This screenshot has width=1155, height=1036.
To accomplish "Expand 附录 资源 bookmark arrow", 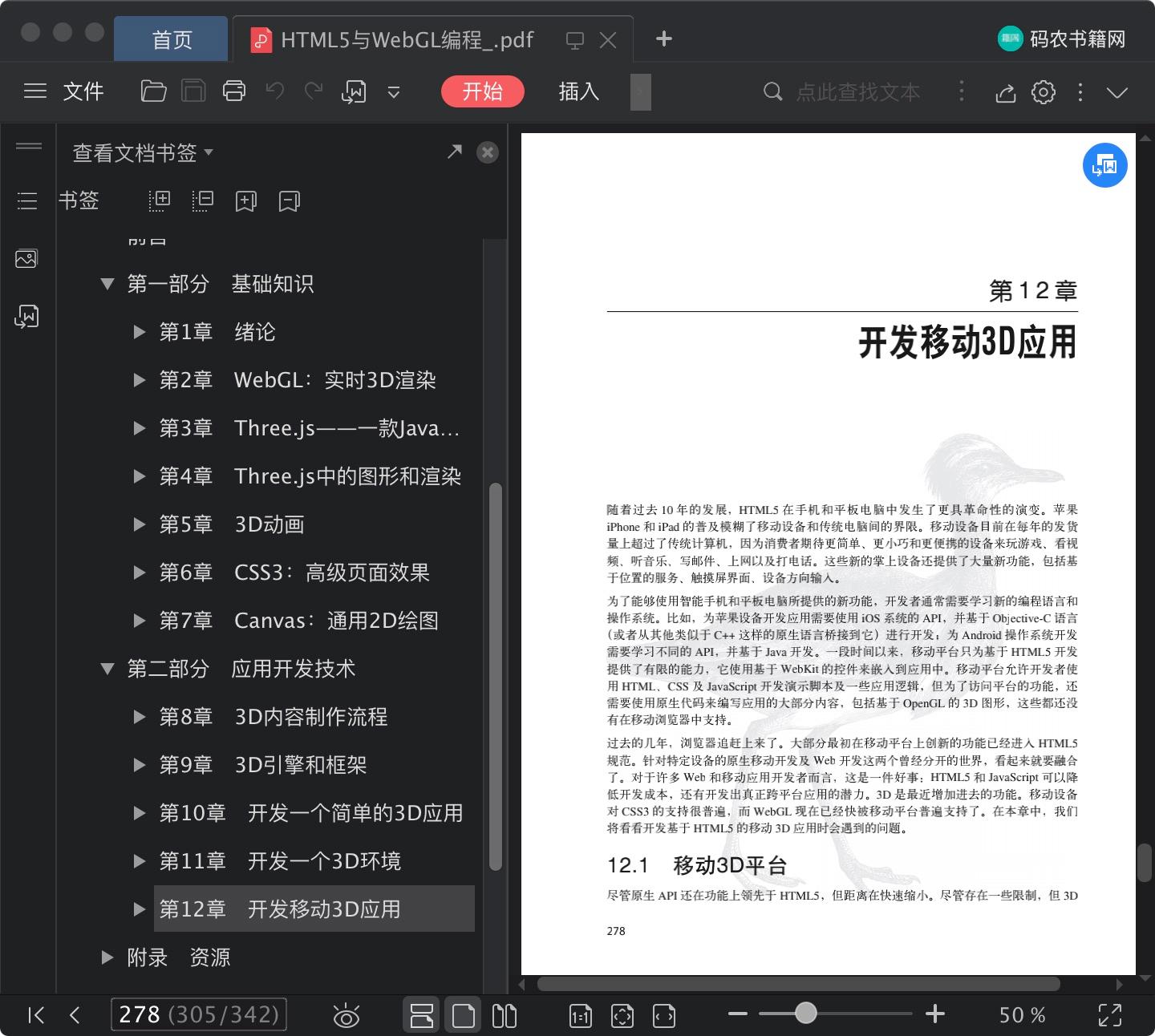I will point(107,957).
